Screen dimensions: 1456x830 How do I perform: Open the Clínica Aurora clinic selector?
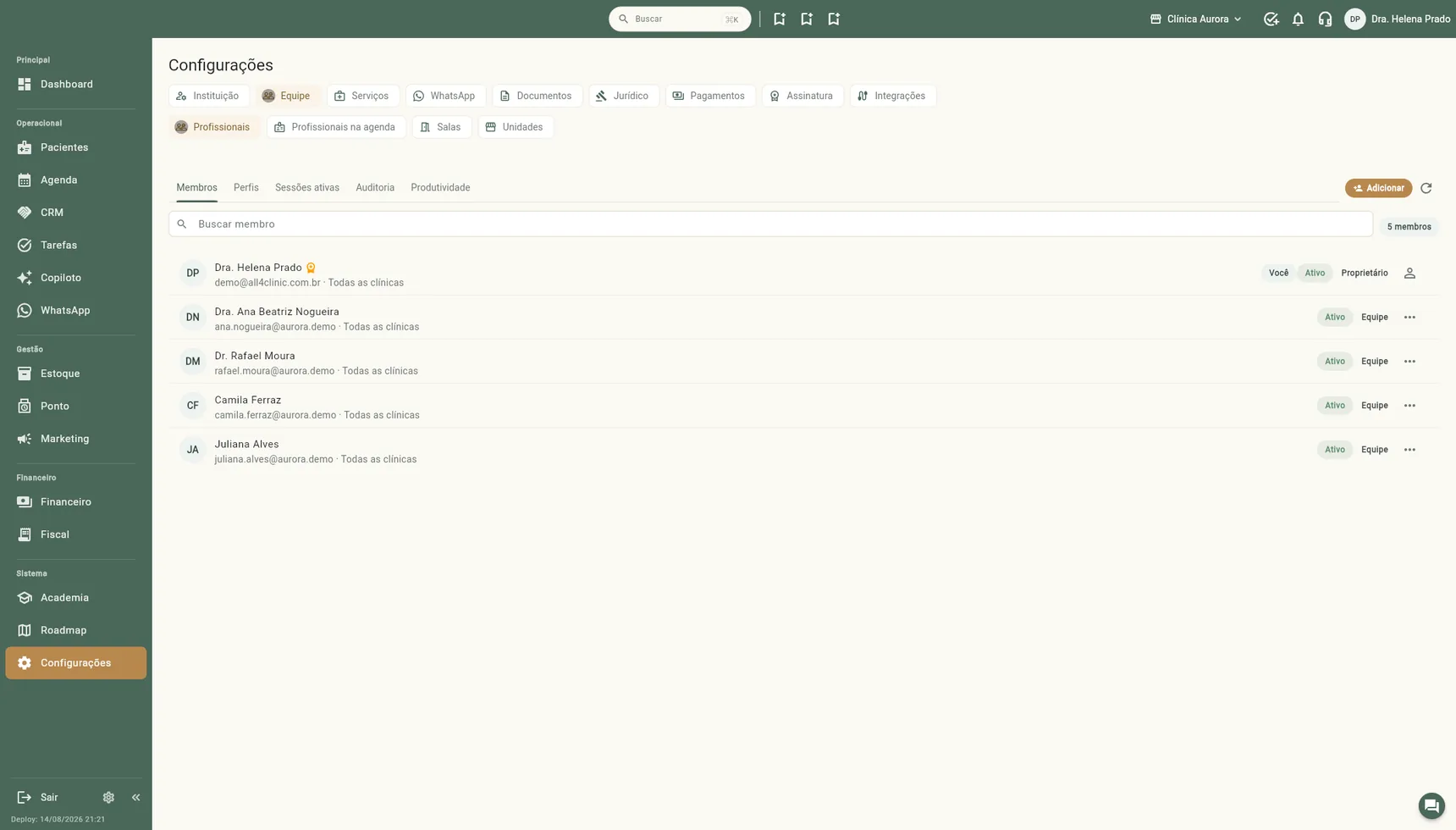pyautogui.click(x=1195, y=19)
